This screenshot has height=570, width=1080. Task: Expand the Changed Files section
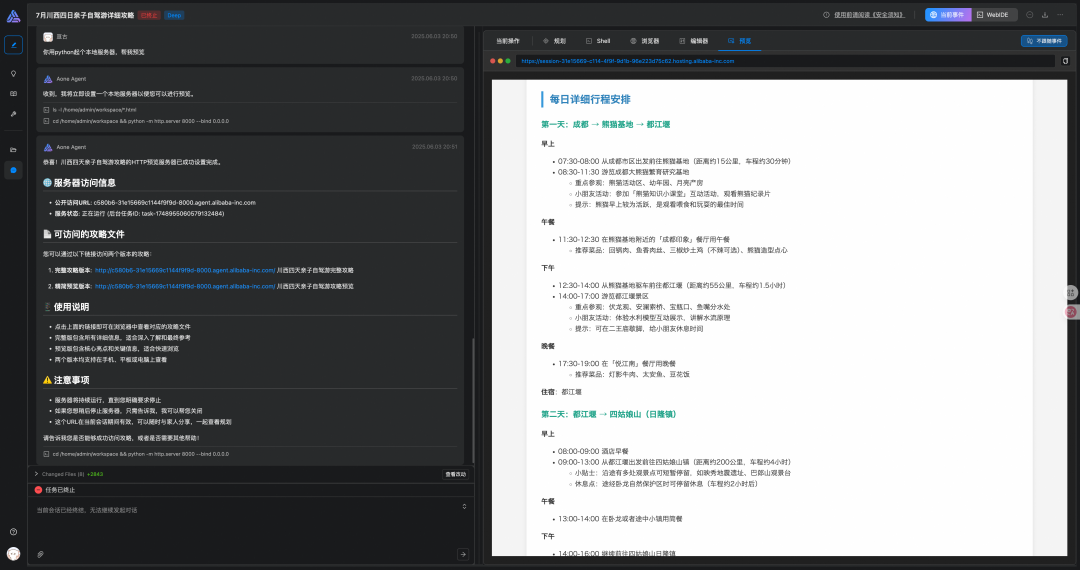tap(37, 474)
